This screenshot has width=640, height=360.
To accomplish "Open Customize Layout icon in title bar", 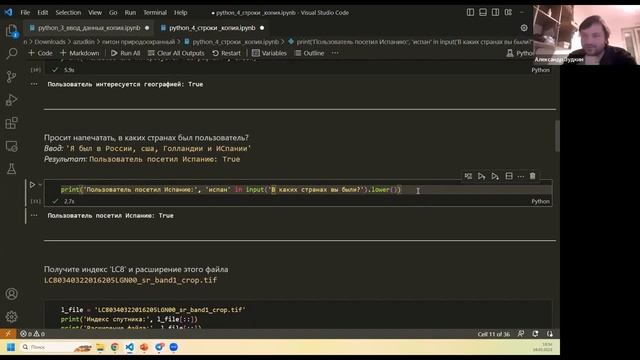I will (x=508, y=13).
